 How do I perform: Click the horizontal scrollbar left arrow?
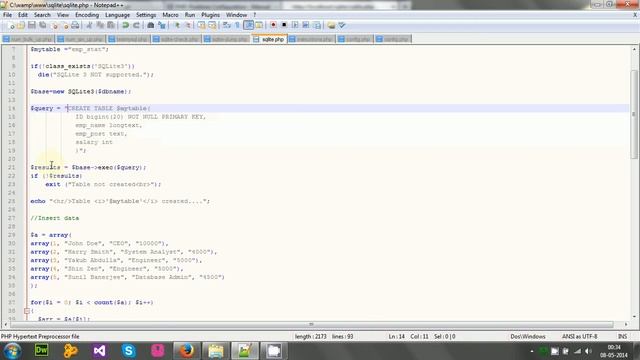coord(5,324)
